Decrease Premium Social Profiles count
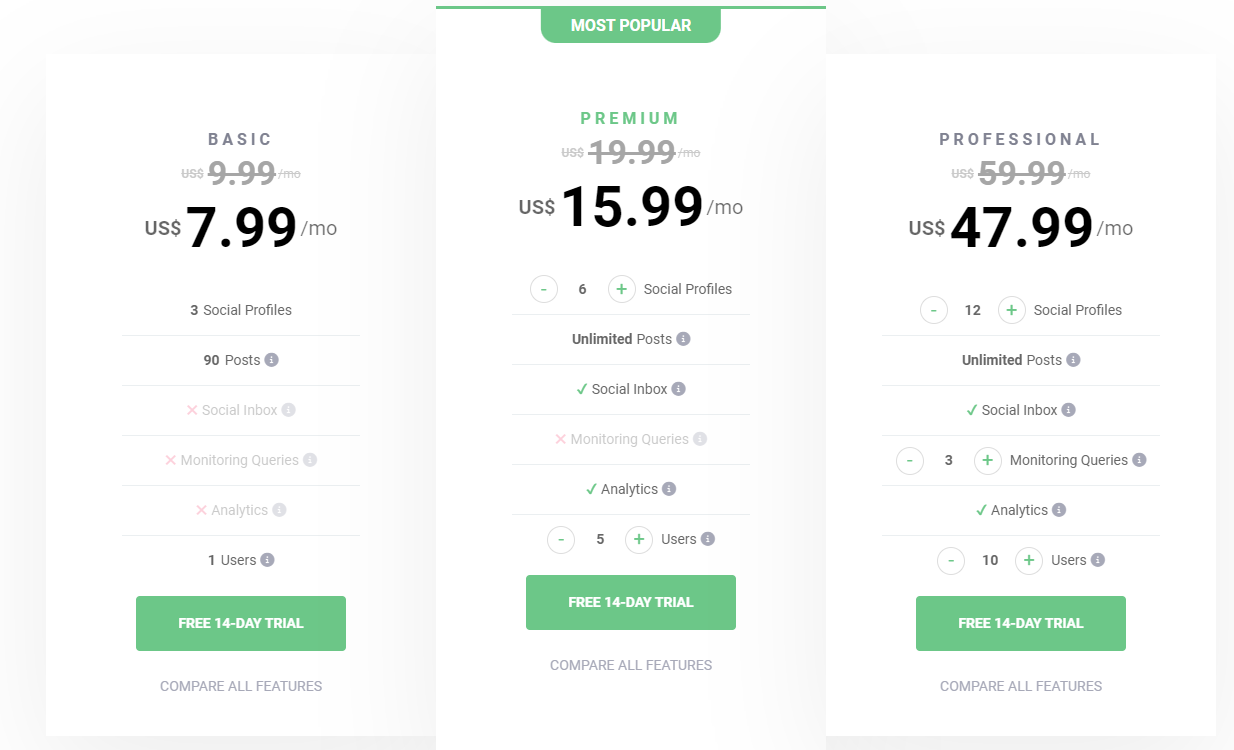The image size is (1234, 750). (544, 289)
